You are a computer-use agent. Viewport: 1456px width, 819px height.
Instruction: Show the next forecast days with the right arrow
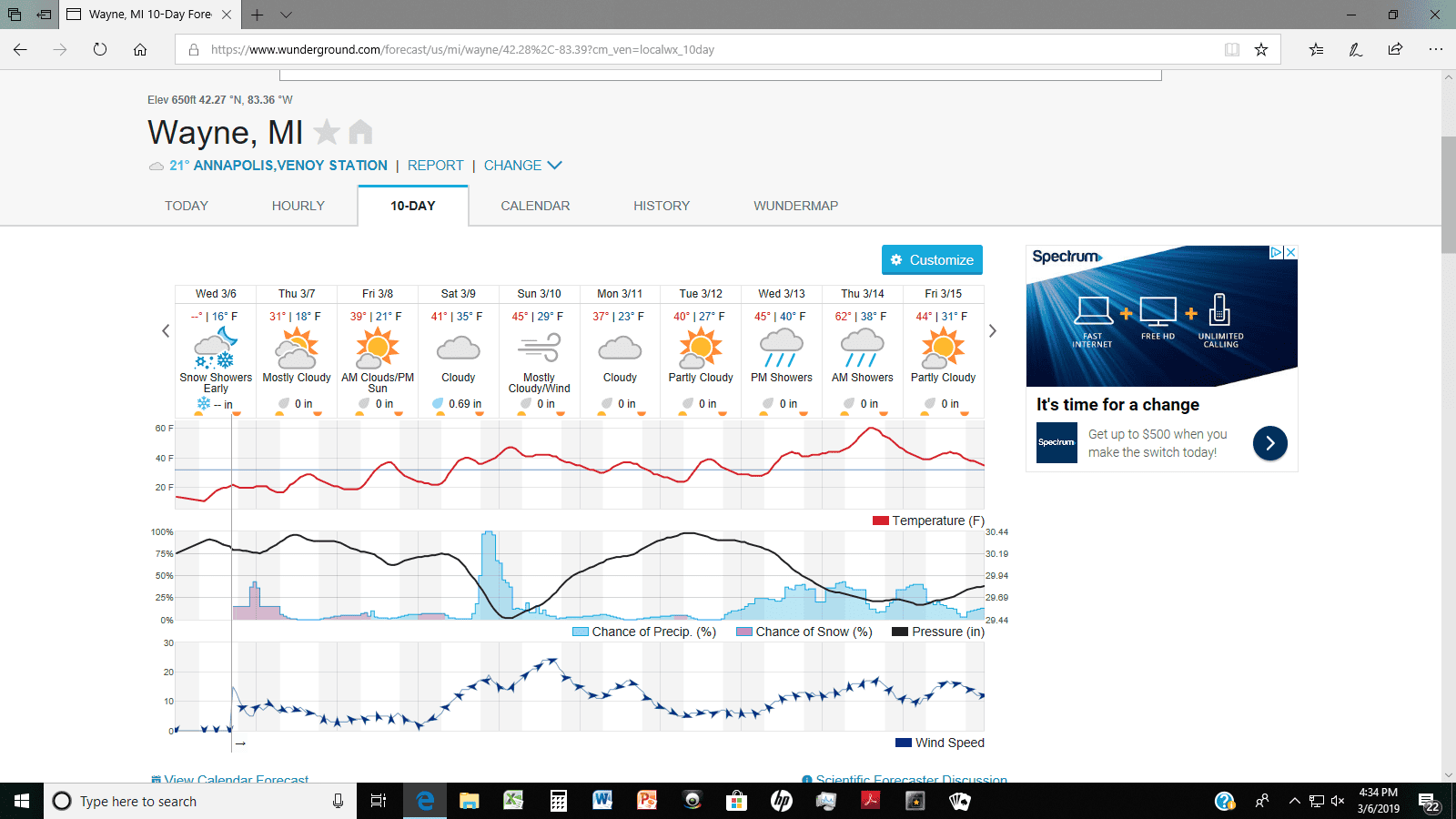[x=993, y=331]
